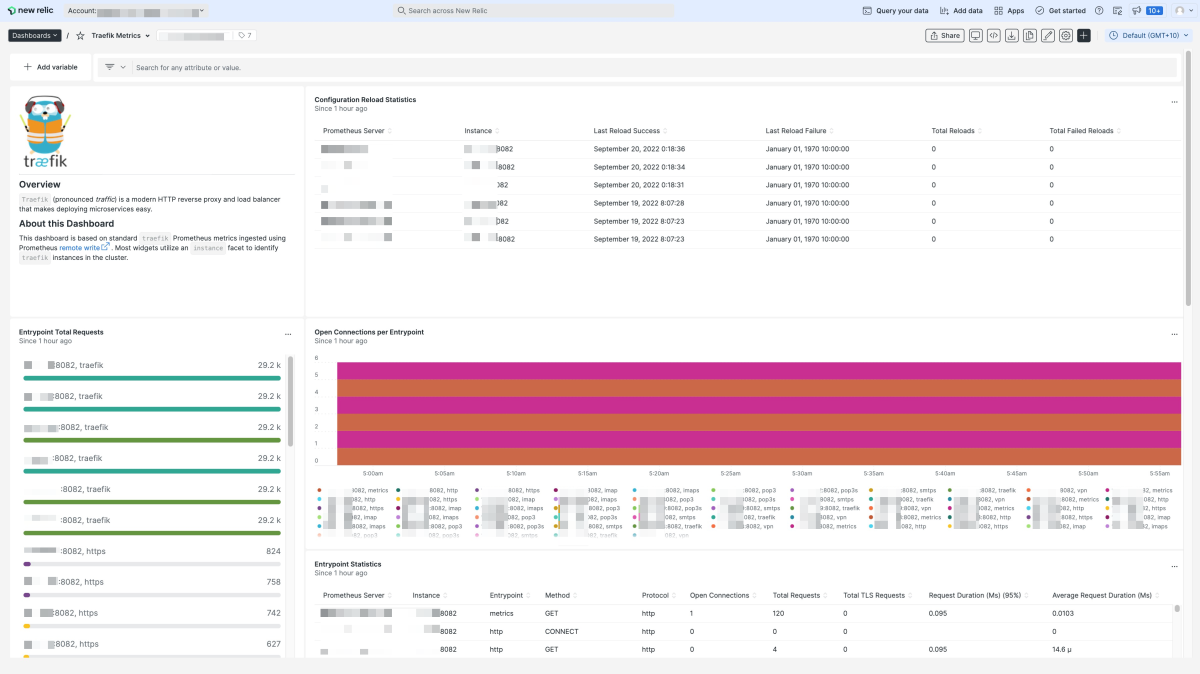This screenshot has width=1200, height=674.
Task: Open the Apps menu item
Action: pos(1009,10)
